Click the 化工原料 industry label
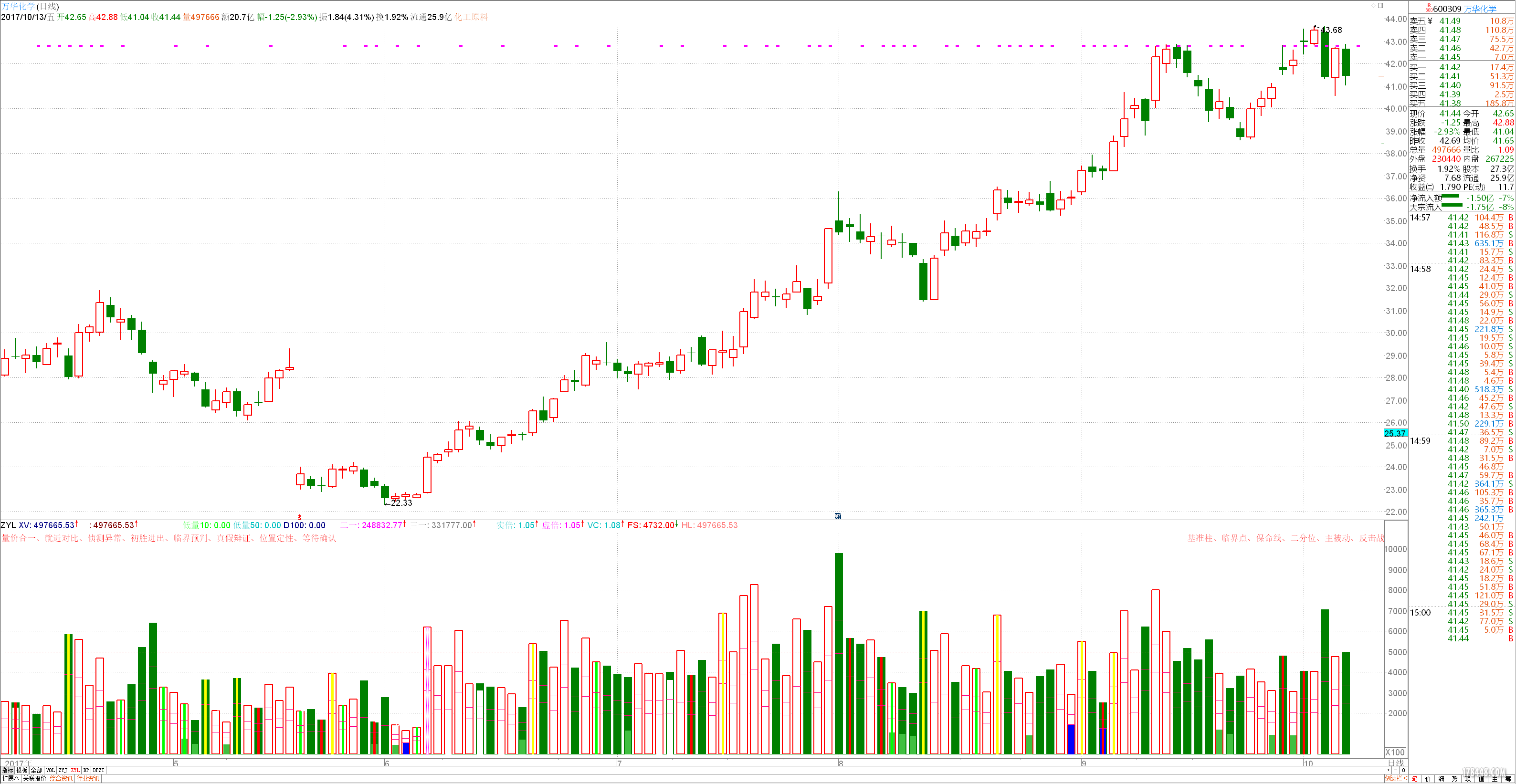Image resolution: width=1516 pixels, height=784 pixels. (472, 17)
